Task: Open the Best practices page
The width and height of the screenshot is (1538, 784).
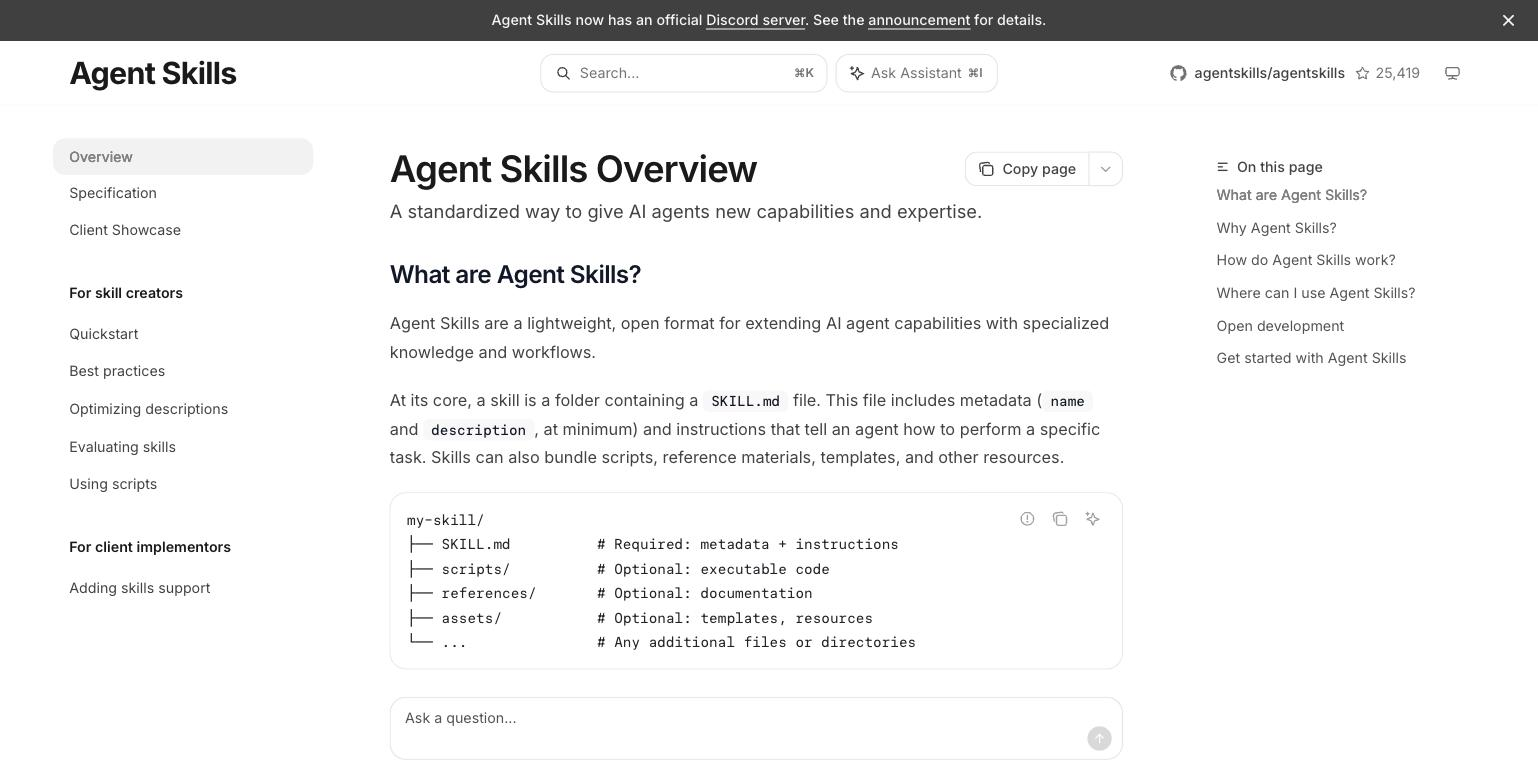Action: tap(117, 371)
